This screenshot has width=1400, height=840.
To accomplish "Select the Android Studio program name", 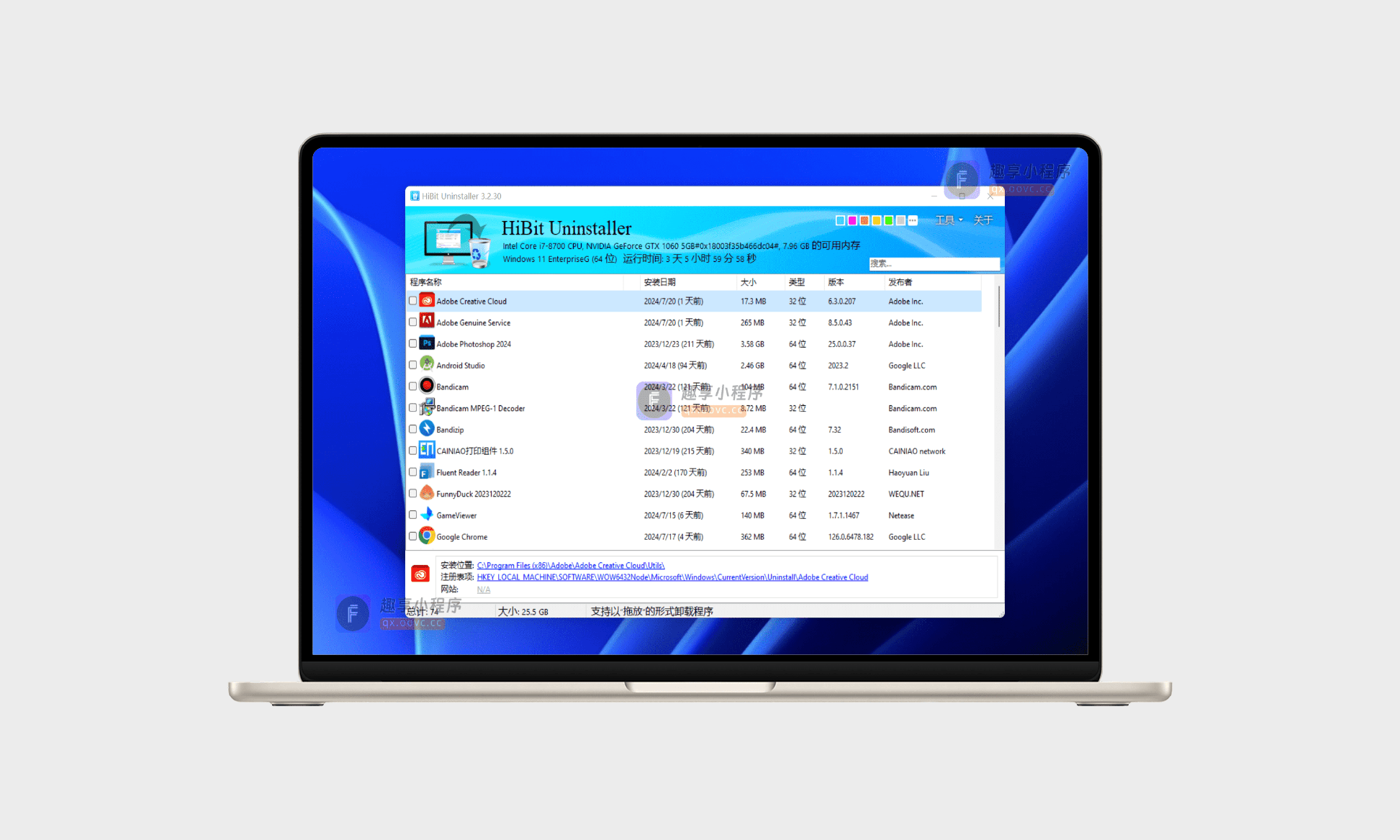I will click(461, 366).
